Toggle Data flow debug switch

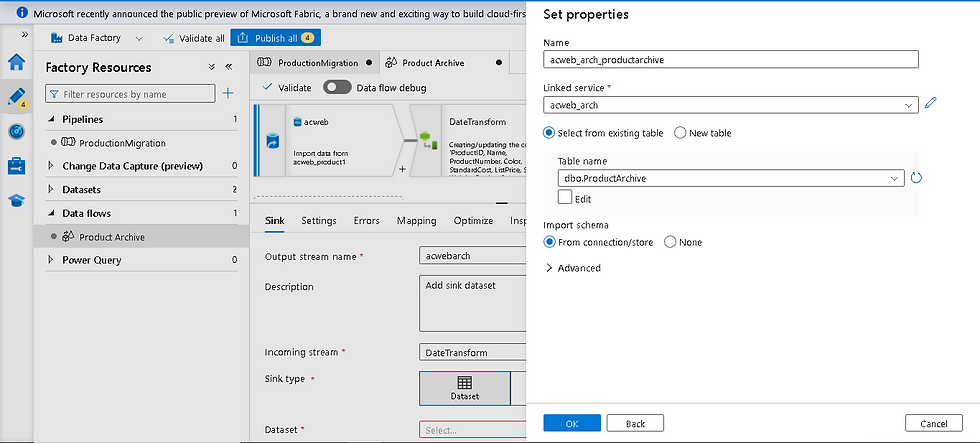(337, 88)
